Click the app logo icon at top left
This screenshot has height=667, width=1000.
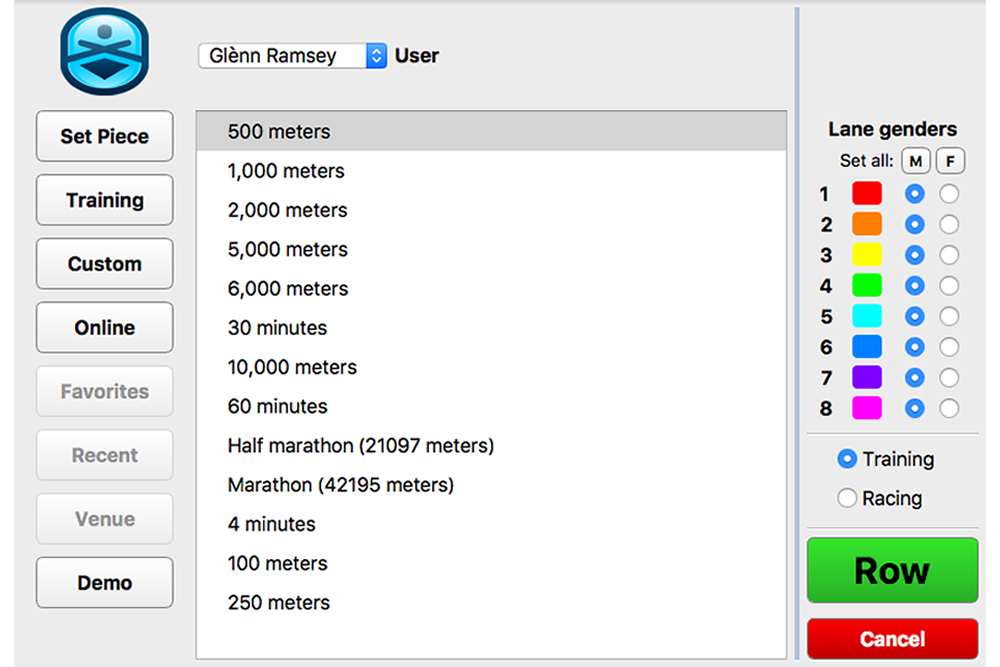(104, 51)
